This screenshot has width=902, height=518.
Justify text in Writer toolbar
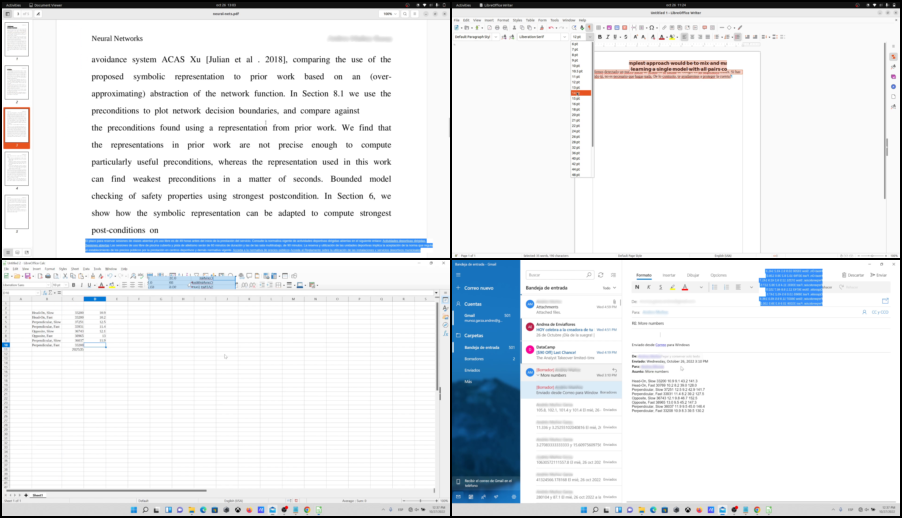coord(708,37)
